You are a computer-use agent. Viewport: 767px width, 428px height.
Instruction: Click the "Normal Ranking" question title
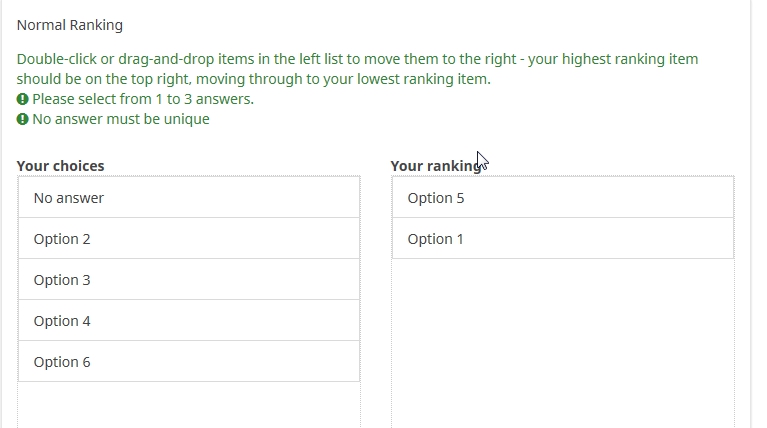pos(69,25)
